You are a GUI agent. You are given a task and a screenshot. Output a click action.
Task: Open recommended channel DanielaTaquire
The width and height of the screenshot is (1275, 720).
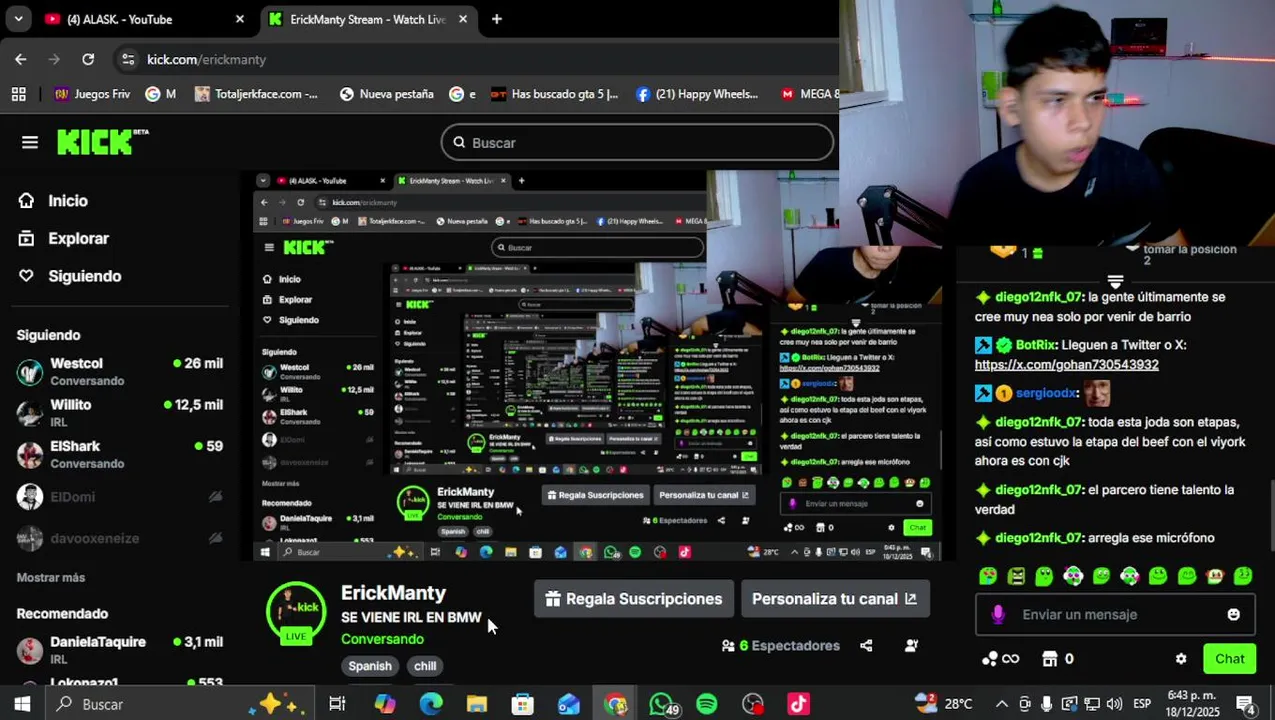(x=120, y=649)
